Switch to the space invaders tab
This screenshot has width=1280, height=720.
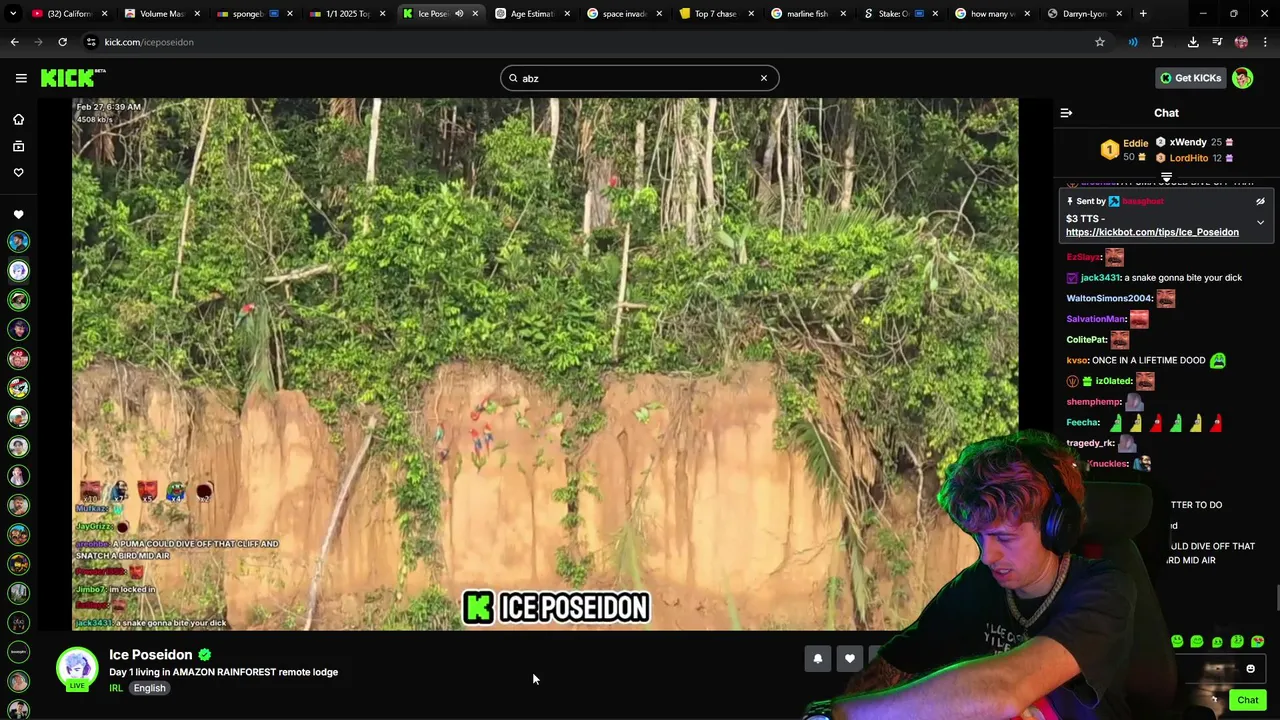(x=622, y=14)
